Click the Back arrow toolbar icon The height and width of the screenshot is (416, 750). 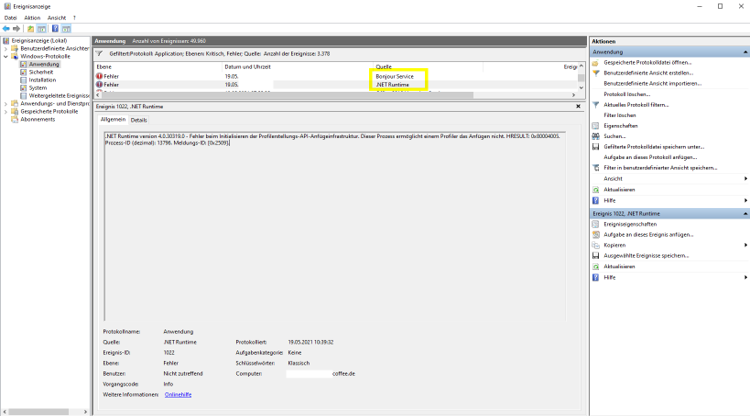click(x=6, y=29)
